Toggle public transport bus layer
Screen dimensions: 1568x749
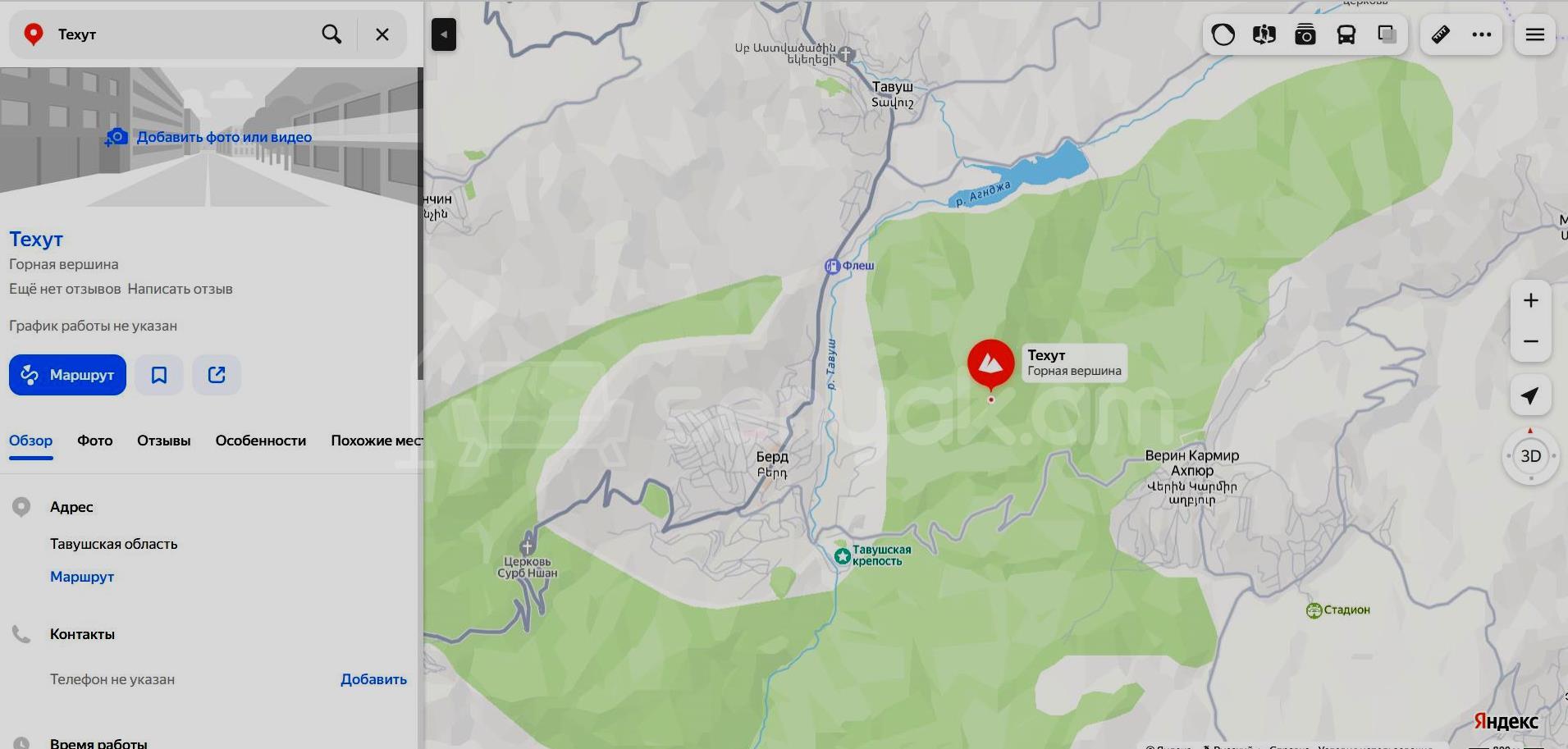tap(1346, 34)
